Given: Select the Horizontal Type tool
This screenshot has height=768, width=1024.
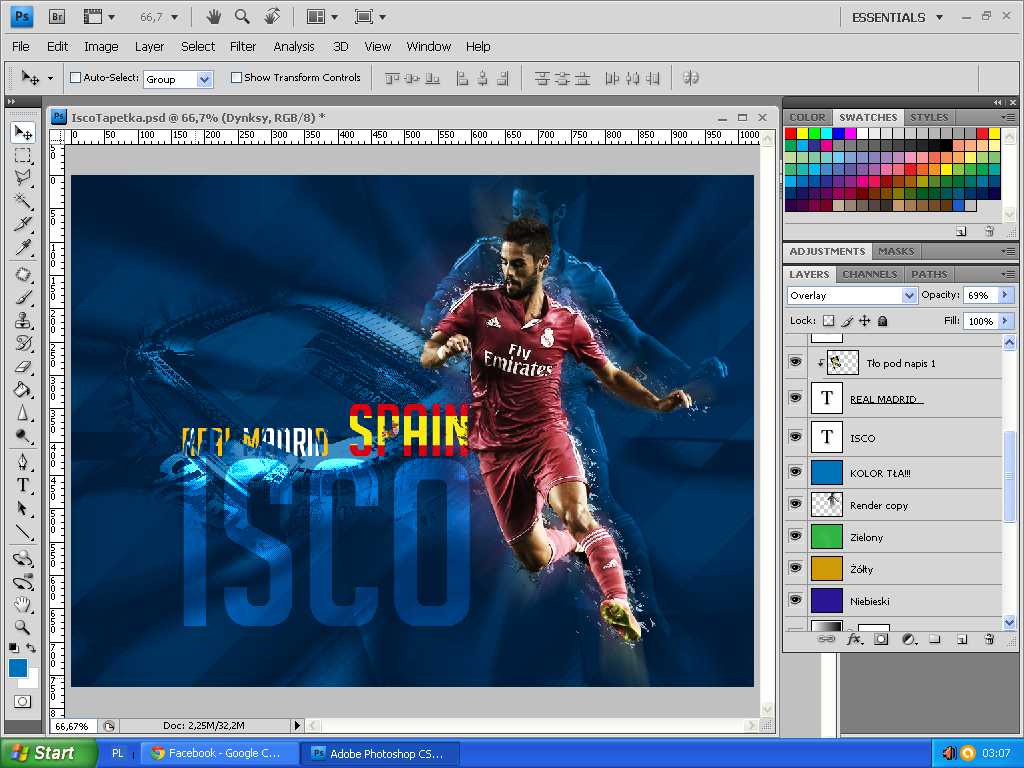Looking at the screenshot, I should [22, 485].
